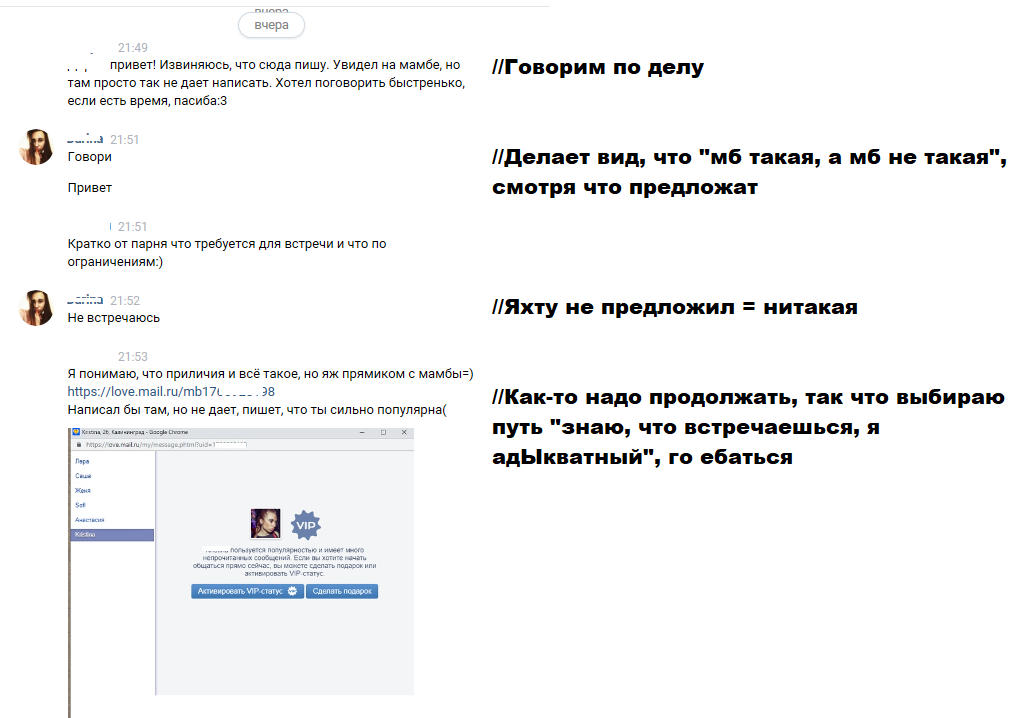1013x718 pixels.
Task: Open avatar beside the "Говори" message
Action: (x=36, y=147)
